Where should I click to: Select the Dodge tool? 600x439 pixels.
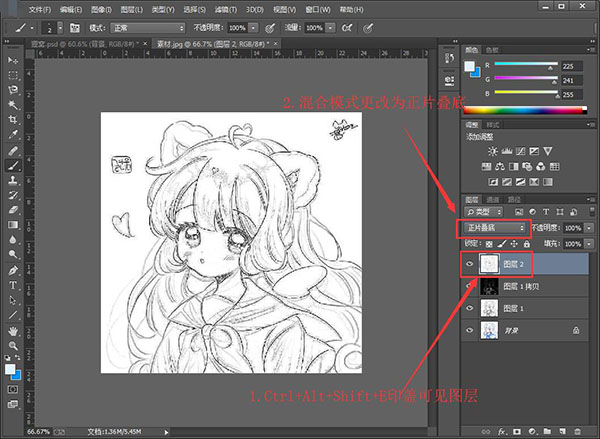(x=13, y=255)
